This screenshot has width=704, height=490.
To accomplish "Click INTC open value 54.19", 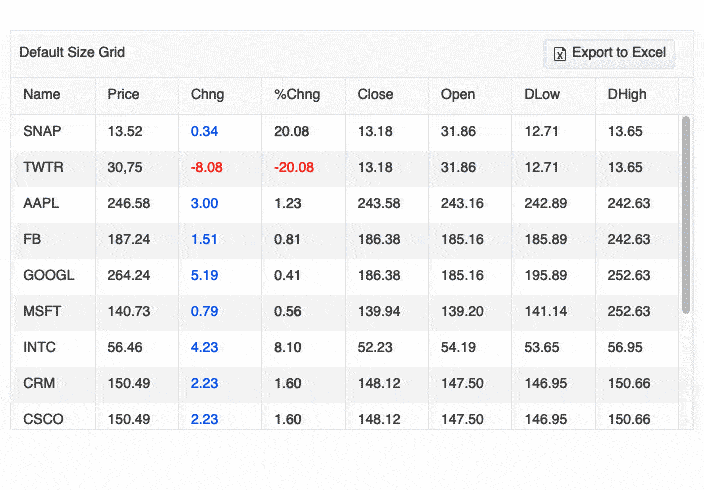I will point(458,347).
